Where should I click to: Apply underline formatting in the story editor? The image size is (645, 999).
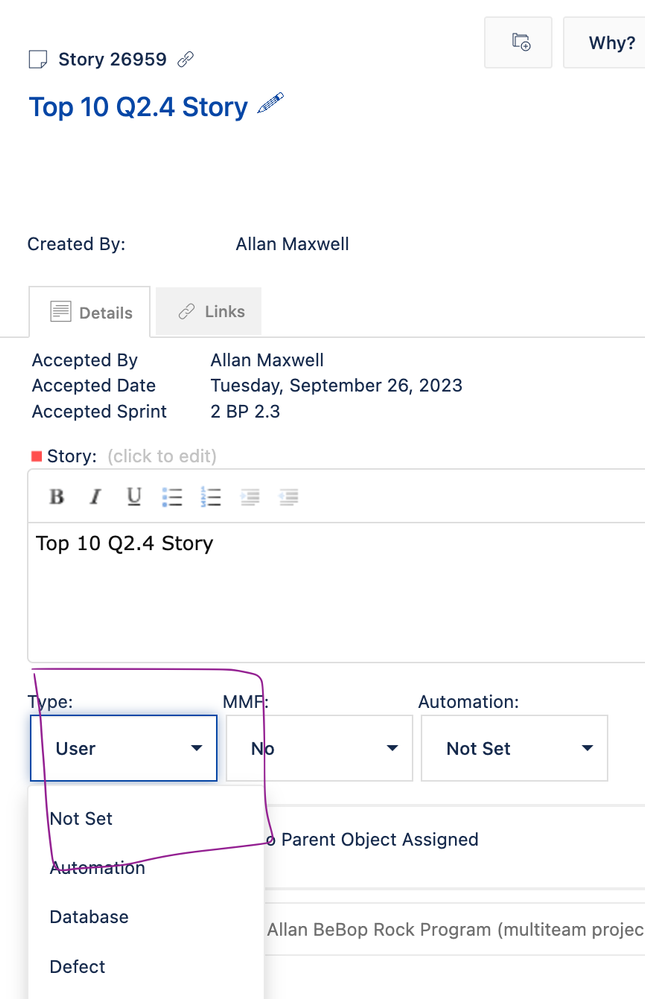133,496
